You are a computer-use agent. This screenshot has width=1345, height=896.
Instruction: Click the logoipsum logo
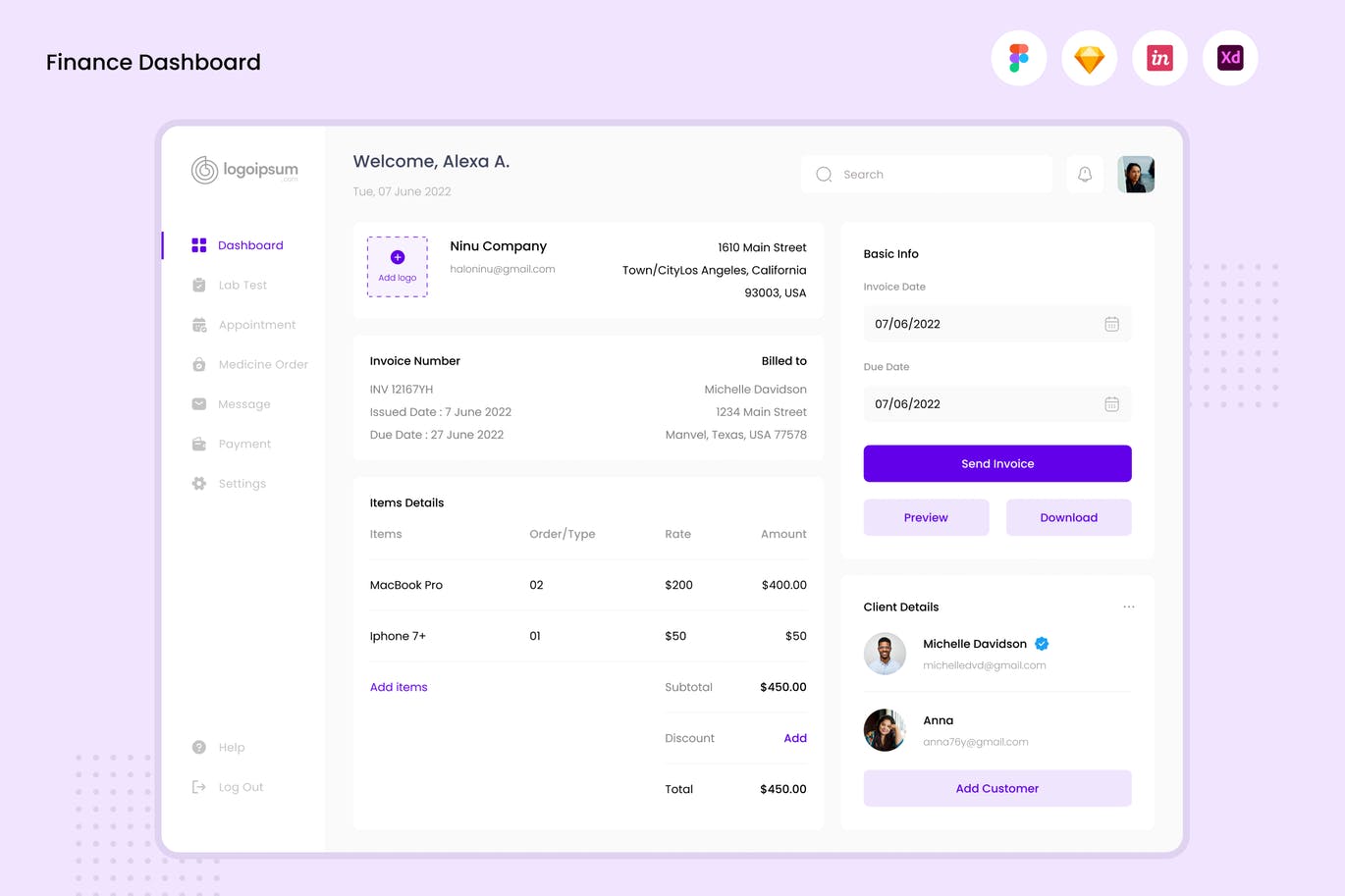[245, 170]
